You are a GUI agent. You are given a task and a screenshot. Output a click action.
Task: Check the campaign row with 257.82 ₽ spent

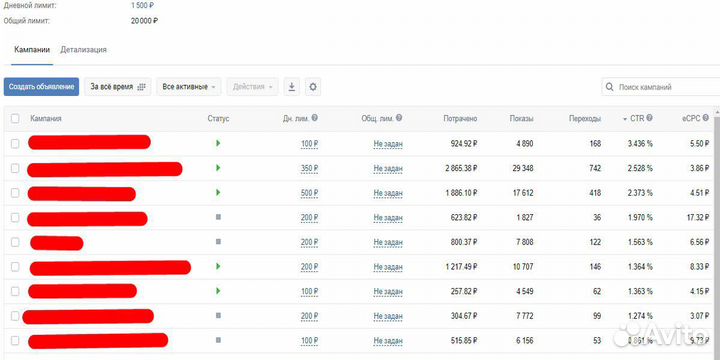[x=15, y=291]
